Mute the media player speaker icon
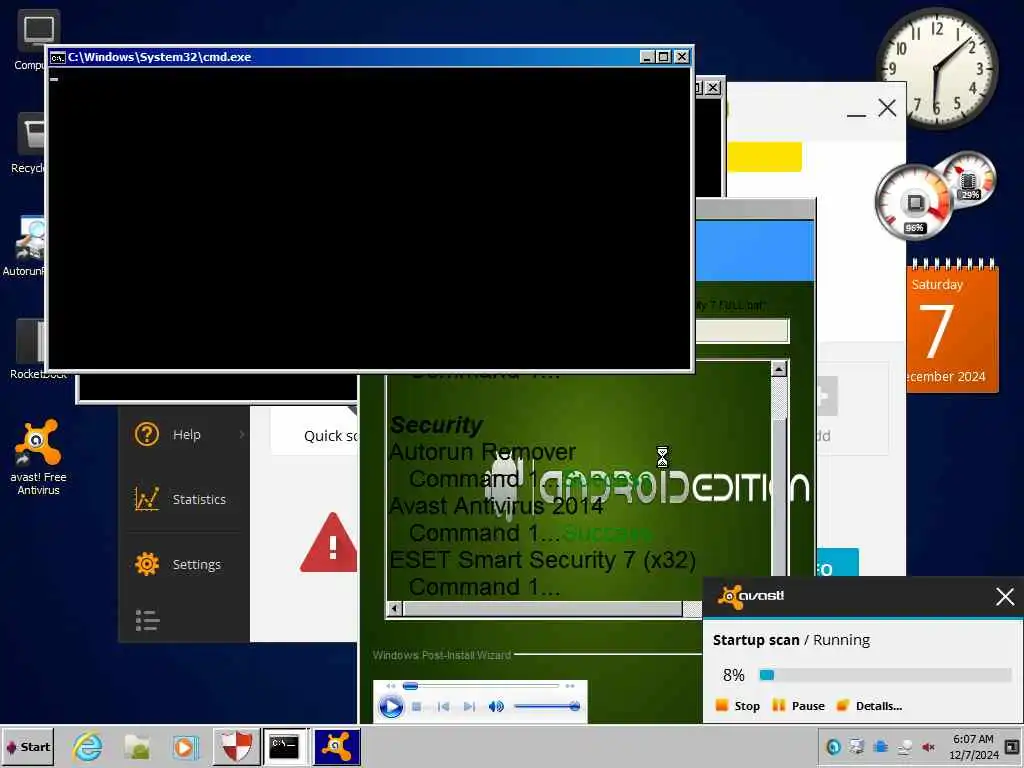The image size is (1024, 768). pyautogui.click(x=496, y=707)
